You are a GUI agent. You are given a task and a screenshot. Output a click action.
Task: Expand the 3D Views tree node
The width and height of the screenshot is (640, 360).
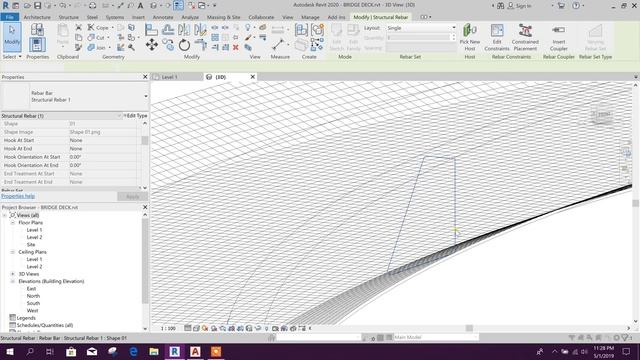coord(13,274)
